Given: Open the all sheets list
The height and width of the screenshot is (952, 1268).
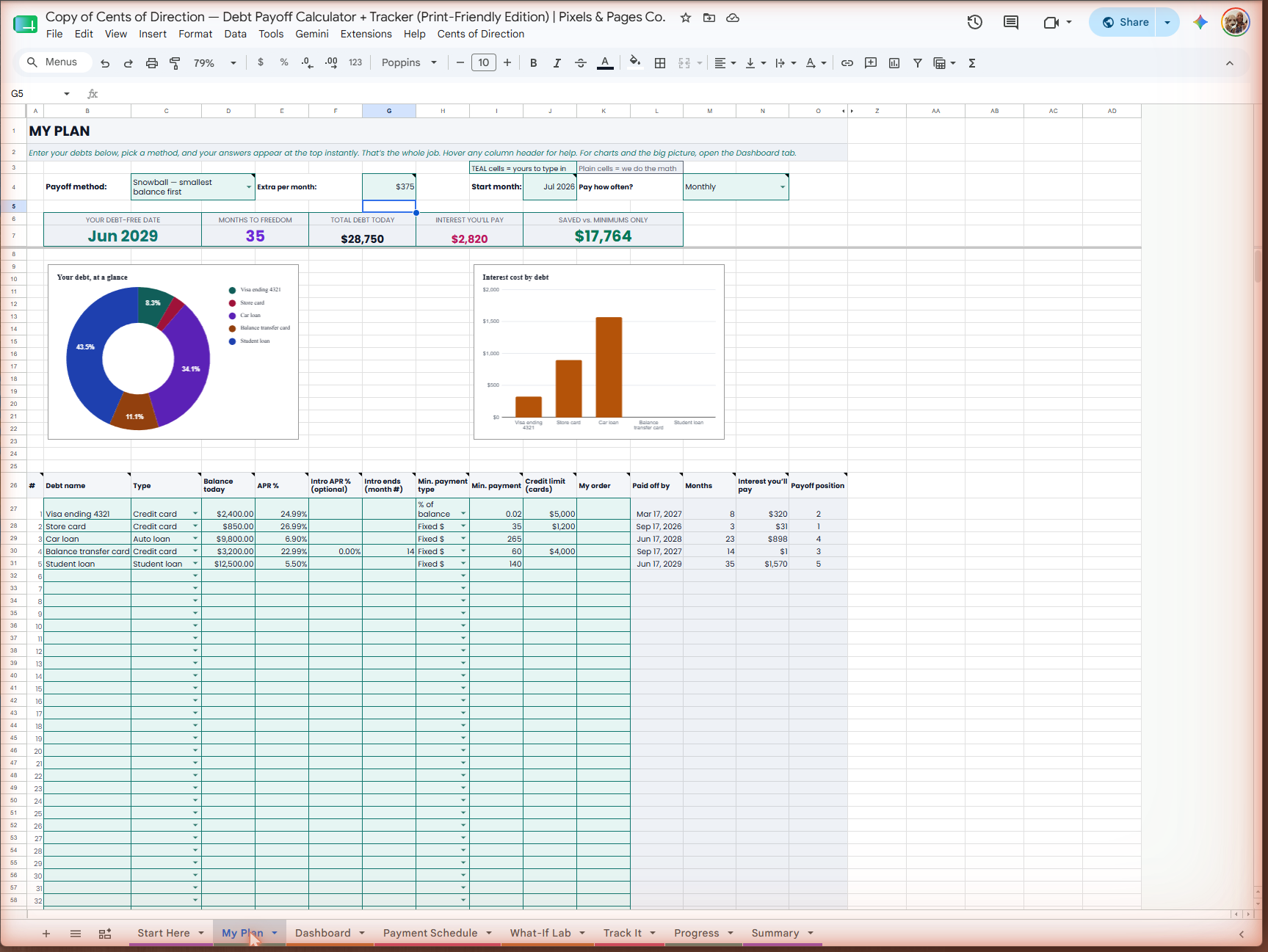Looking at the screenshot, I should point(76,934).
